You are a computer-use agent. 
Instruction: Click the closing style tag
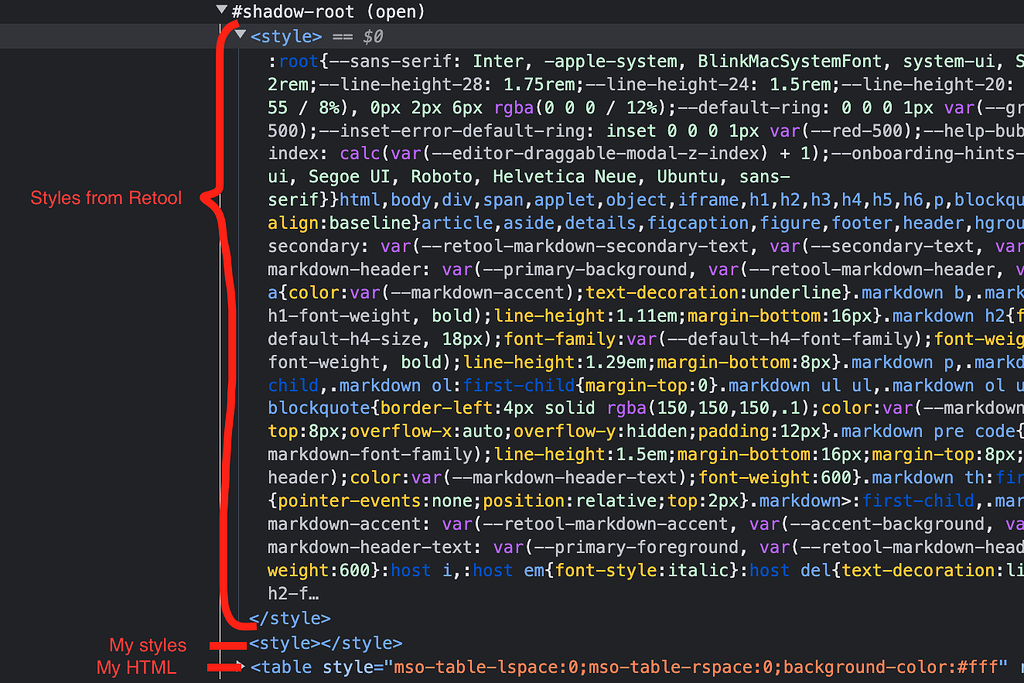[290, 618]
